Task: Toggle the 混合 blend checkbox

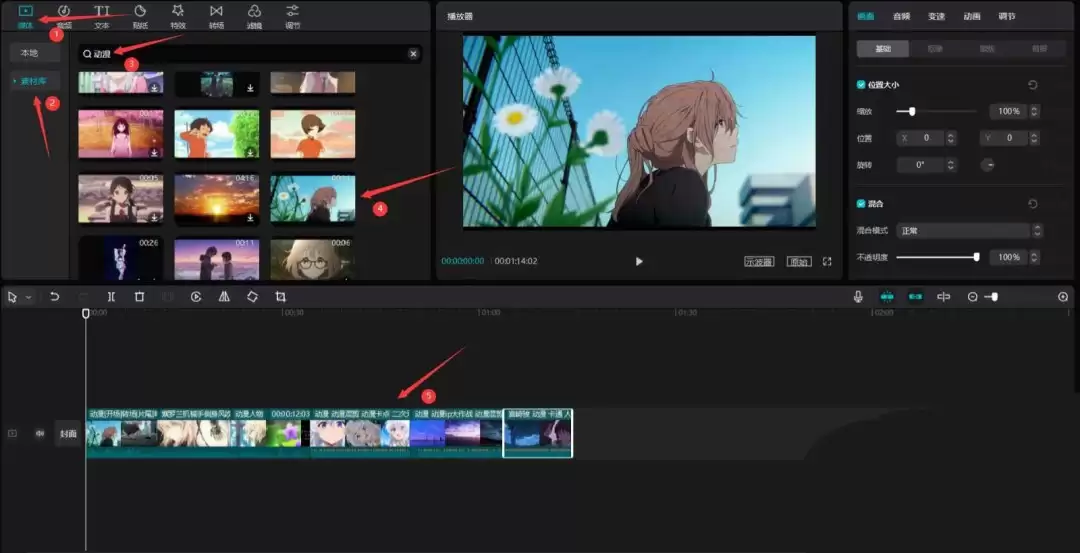Action: 862,204
